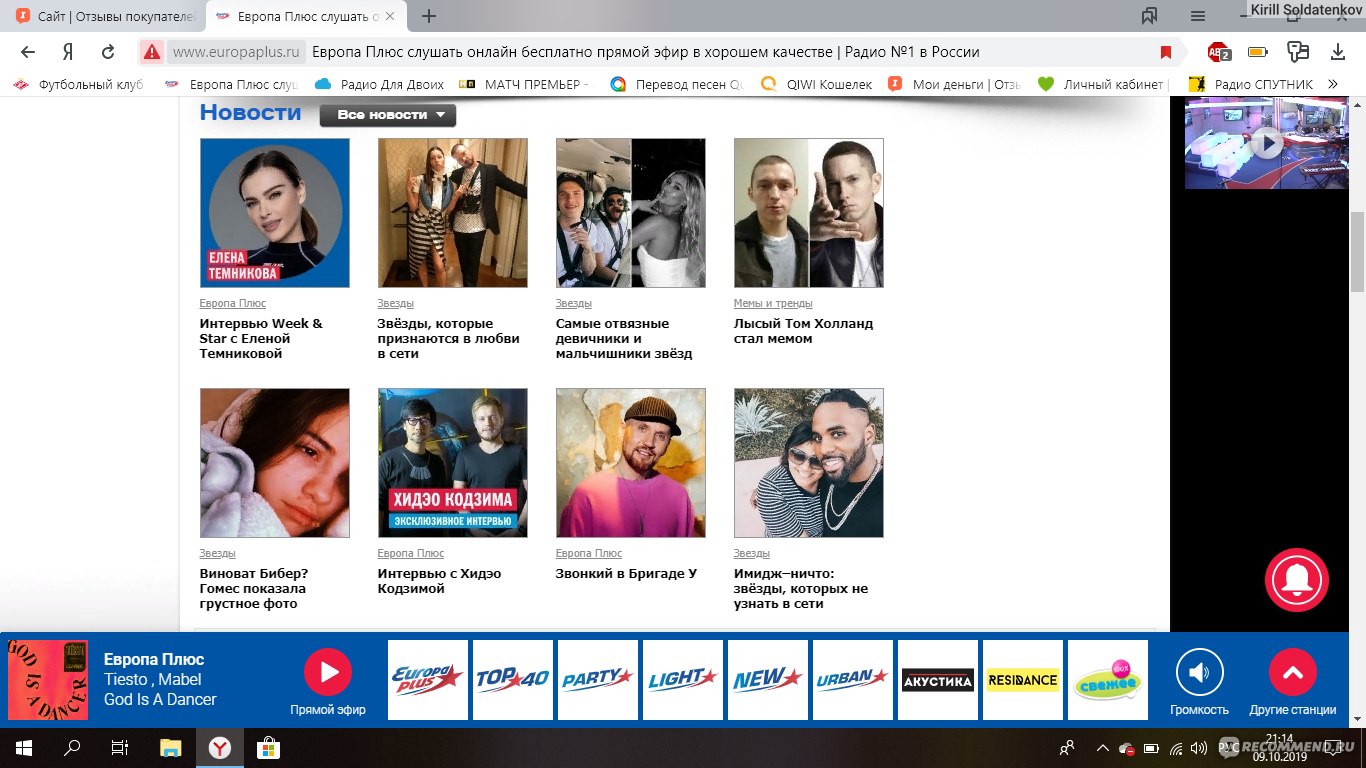Click Звезды tag under love-confessions article
The image size is (1366, 768).
pos(396,303)
